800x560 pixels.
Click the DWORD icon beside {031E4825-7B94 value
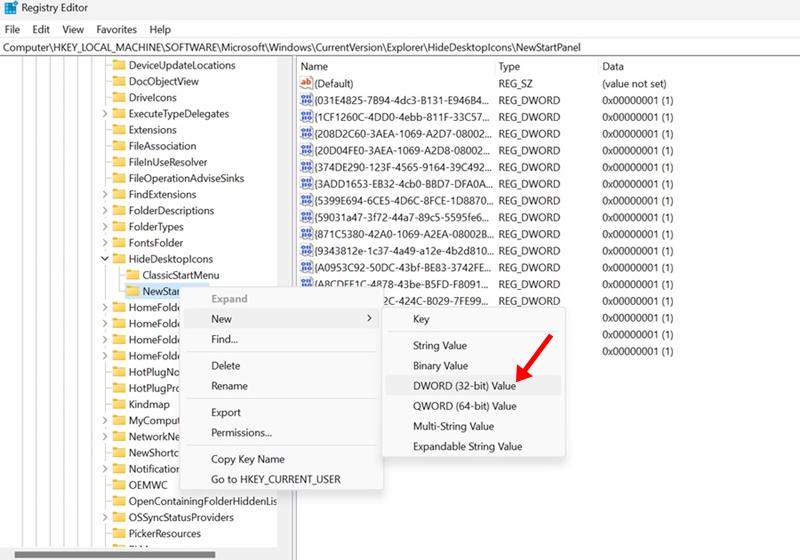[x=306, y=100]
